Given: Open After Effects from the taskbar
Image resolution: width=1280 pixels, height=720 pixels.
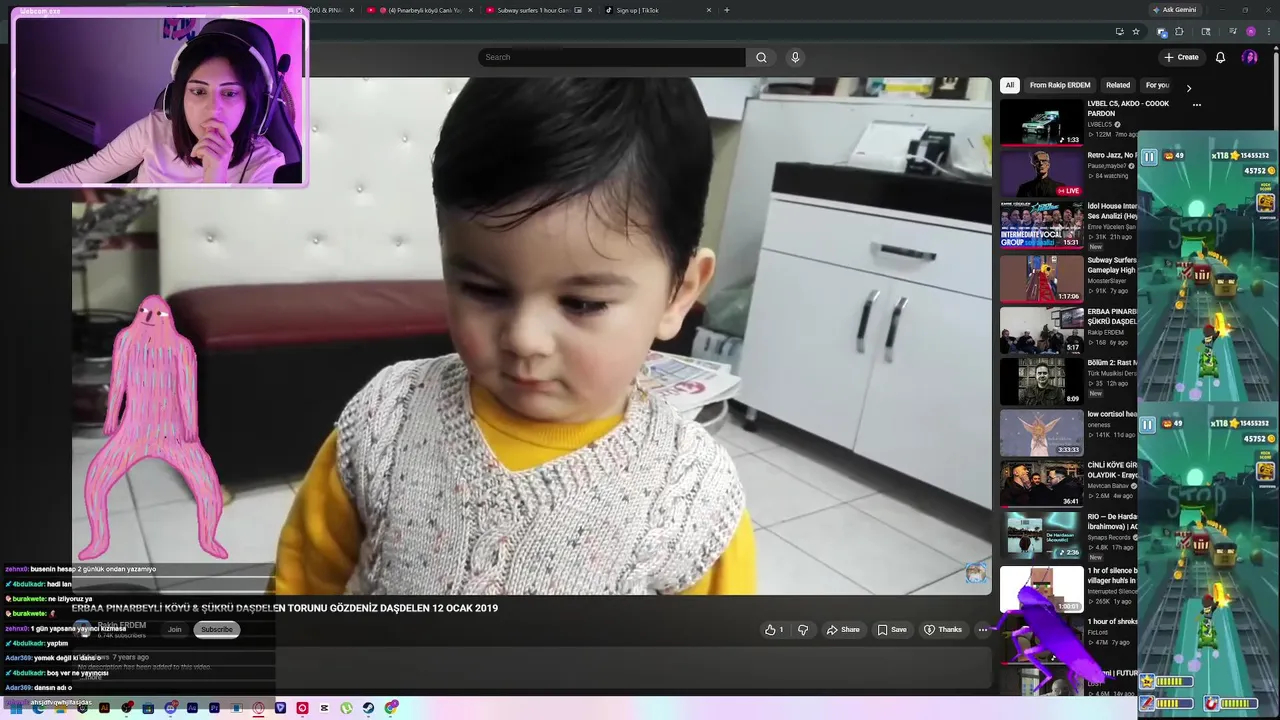Looking at the screenshot, I should pyautogui.click(x=192, y=708).
